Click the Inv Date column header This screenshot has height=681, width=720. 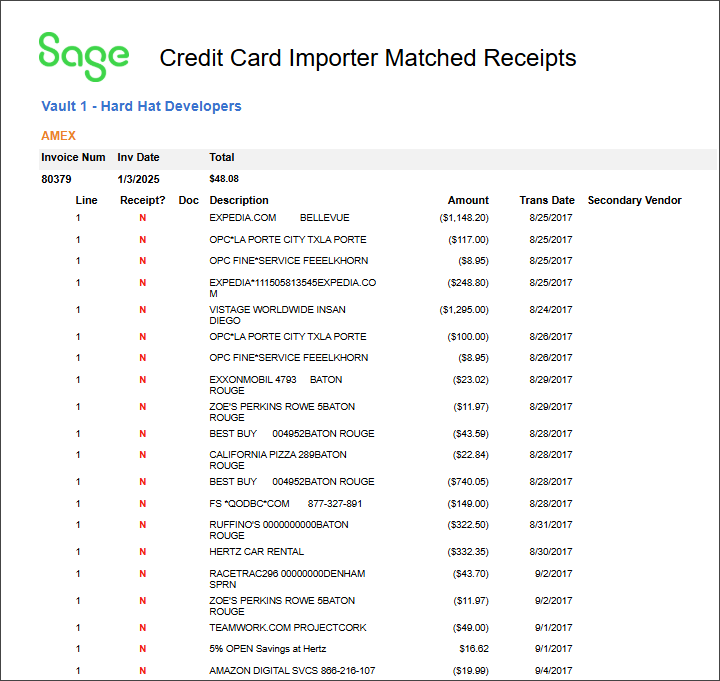click(x=138, y=158)
